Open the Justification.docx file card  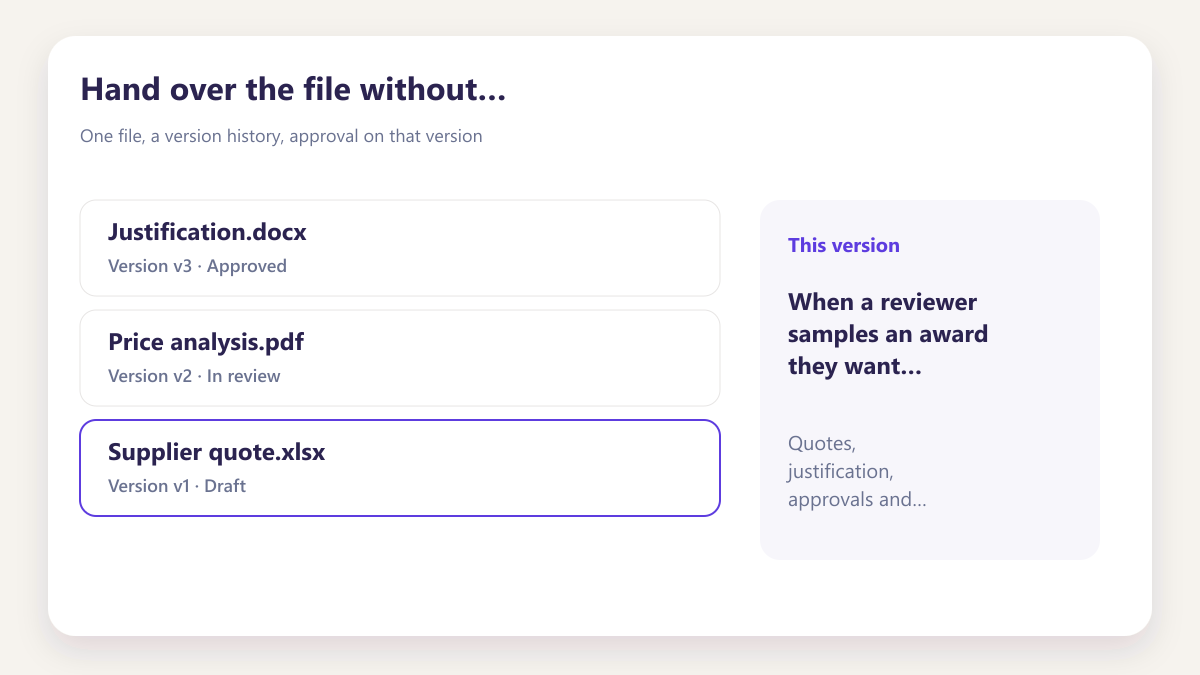400,248
